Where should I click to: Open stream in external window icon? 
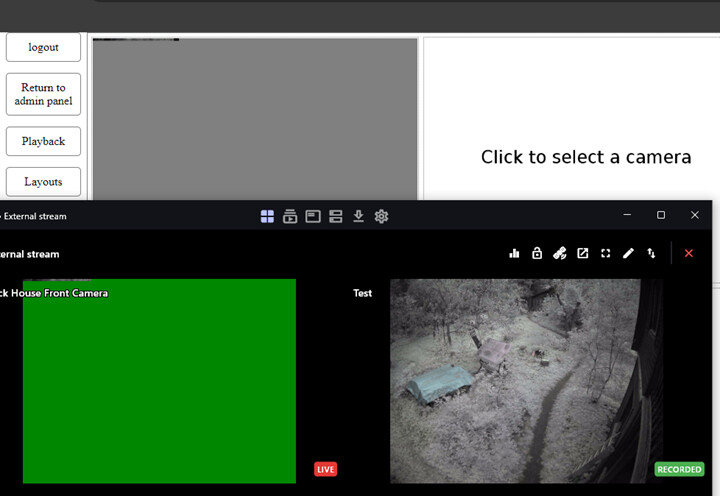click(x=583, y=254)
